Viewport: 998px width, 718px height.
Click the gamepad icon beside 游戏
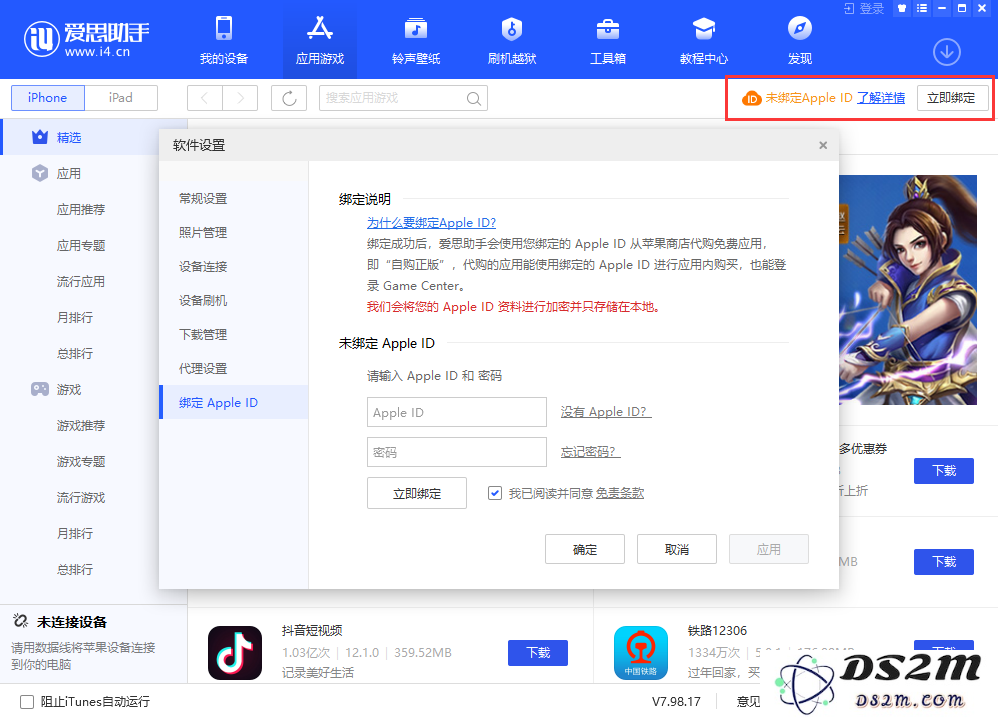[x=40, y=389]
